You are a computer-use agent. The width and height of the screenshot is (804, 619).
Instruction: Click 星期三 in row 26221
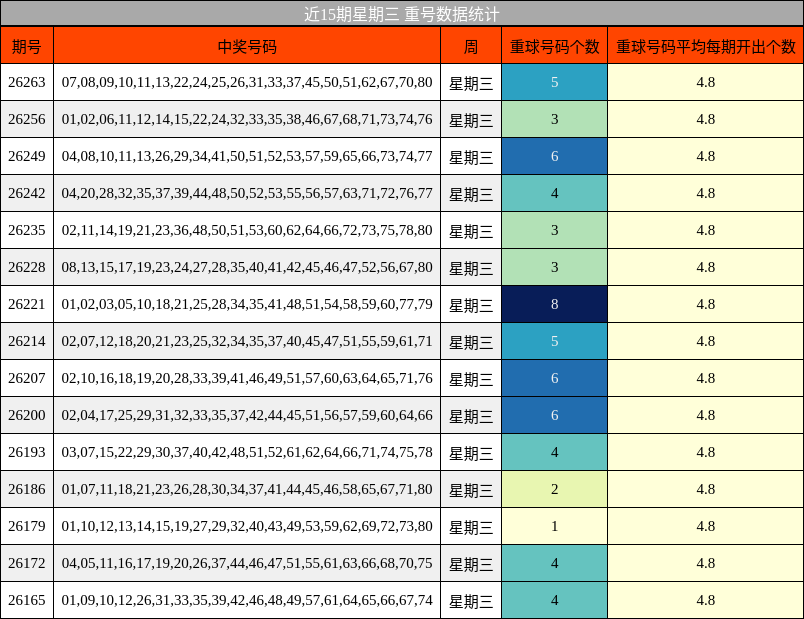(x=471, y=305)
